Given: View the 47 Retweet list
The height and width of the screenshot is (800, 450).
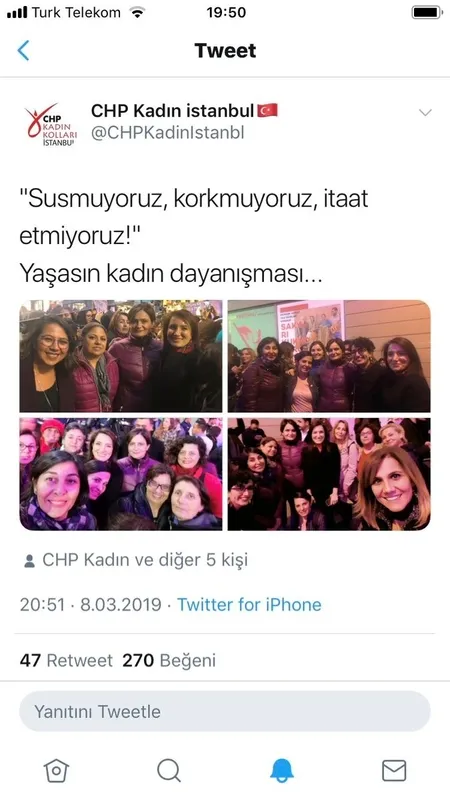Looking at the screenshot, I should (x=66, y=660).
